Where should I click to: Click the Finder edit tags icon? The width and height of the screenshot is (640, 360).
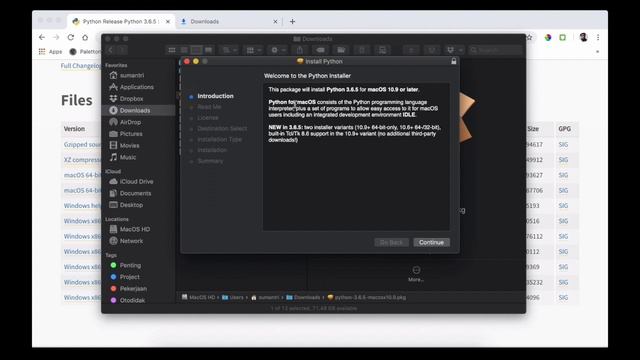coord(320,50)
